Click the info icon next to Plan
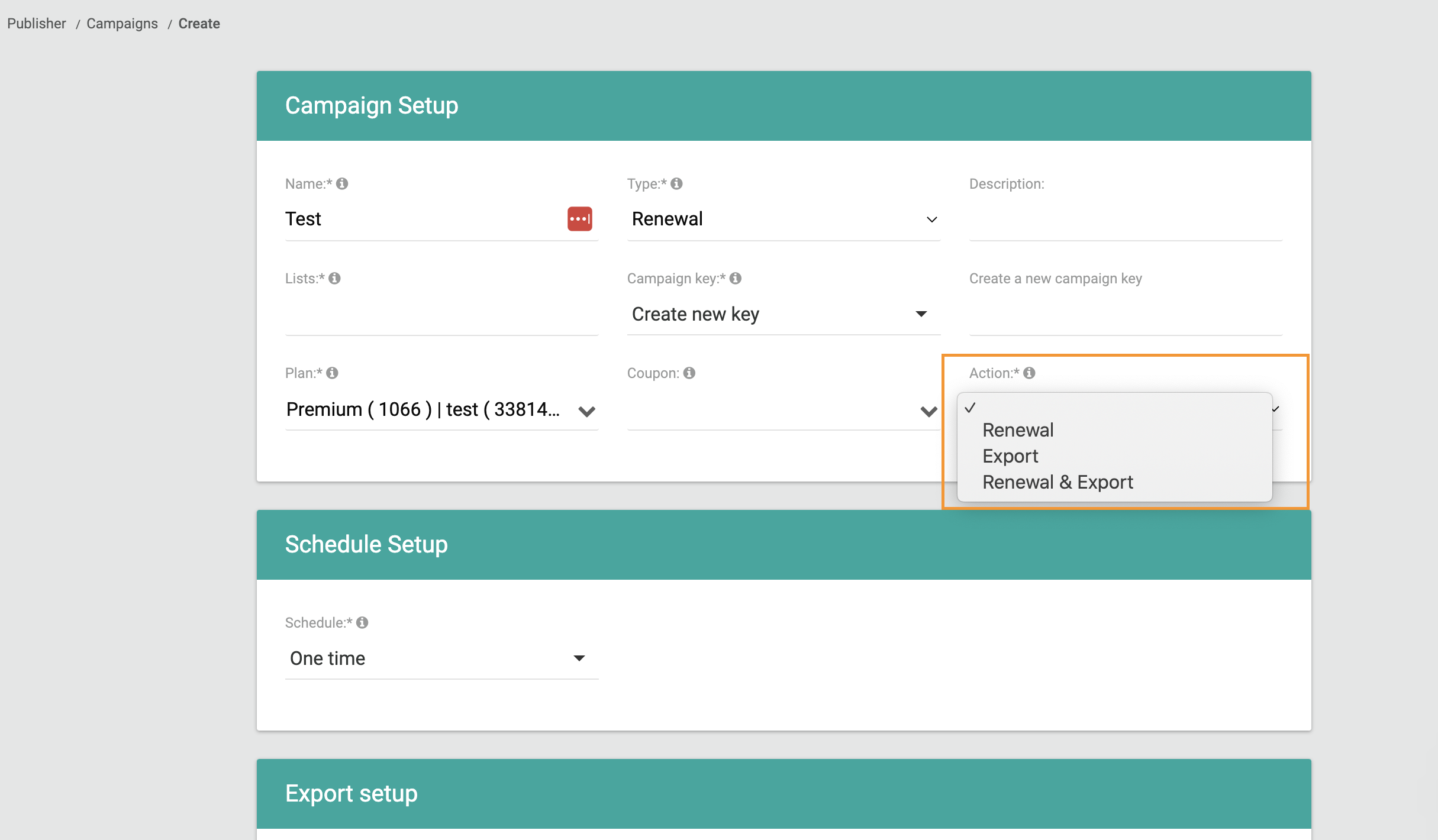The image size is (1438, 840). [332, 373]
